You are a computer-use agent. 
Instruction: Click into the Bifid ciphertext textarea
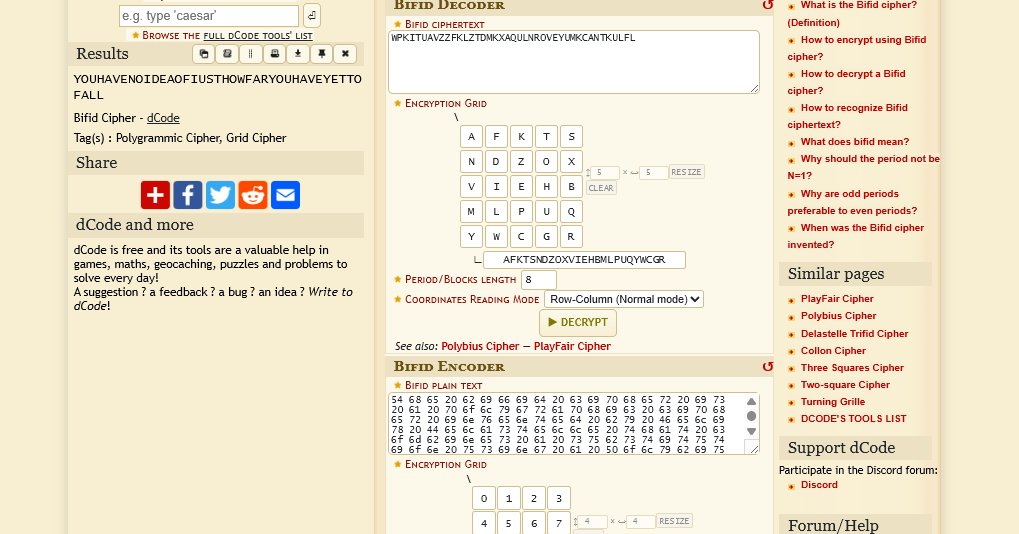tap(574, 62)
